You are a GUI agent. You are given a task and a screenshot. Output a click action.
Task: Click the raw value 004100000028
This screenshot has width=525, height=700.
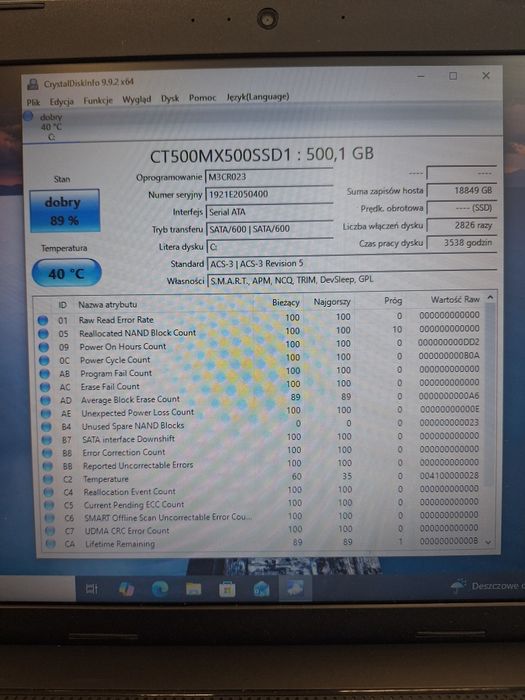449,475
